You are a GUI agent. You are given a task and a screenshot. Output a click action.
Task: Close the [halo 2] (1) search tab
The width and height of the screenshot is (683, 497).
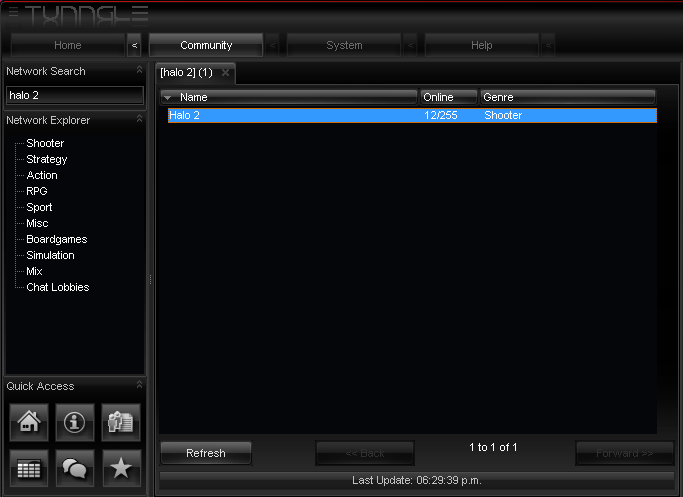(x=225, y=72)
